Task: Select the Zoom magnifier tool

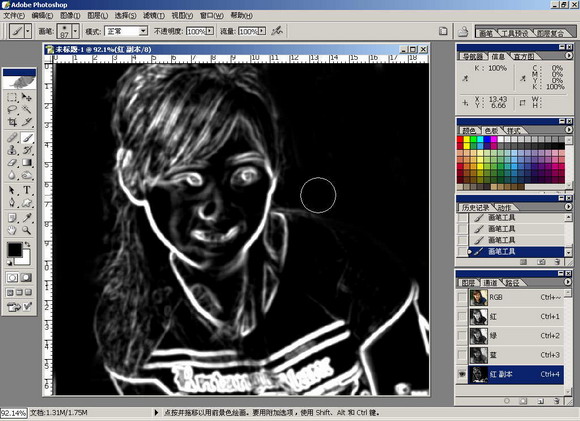Action: [x=27, y=230]
